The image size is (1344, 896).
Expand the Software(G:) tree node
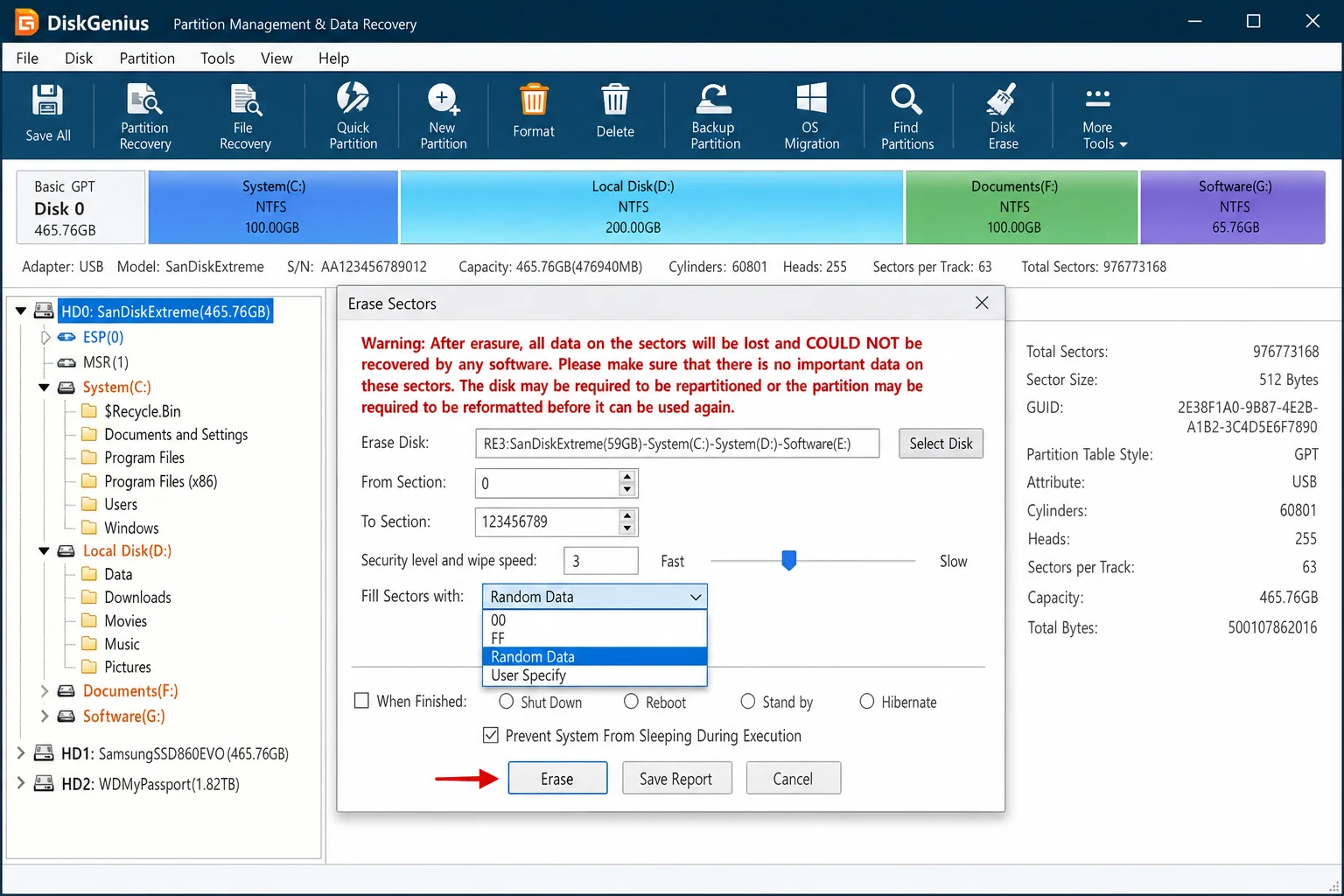[x=44, y=717]
